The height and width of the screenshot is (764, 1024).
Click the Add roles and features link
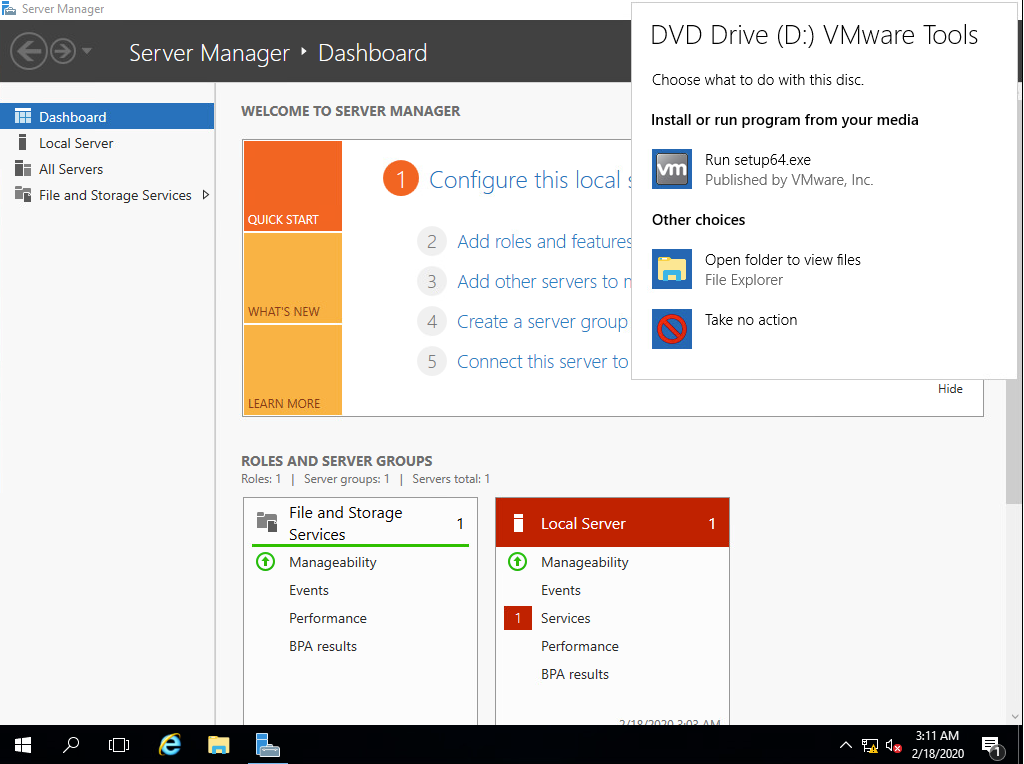(543, 241)
